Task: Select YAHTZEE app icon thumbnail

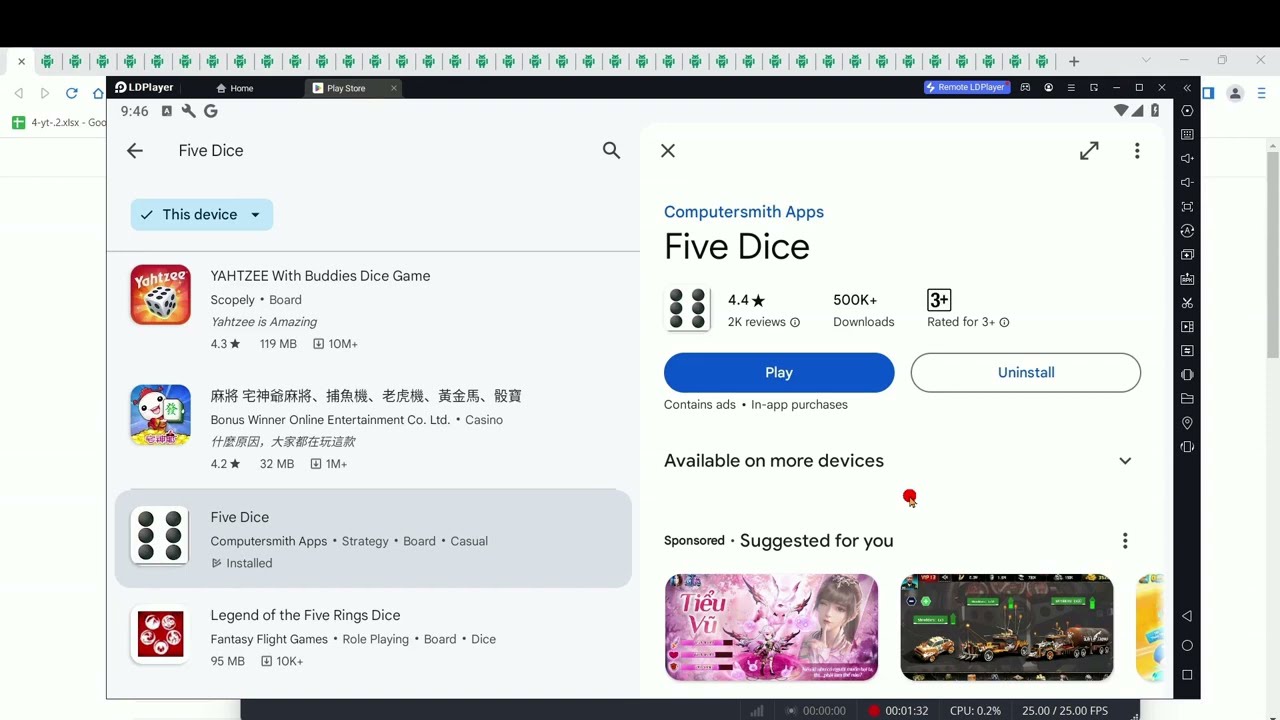Action: click(160, 295)
